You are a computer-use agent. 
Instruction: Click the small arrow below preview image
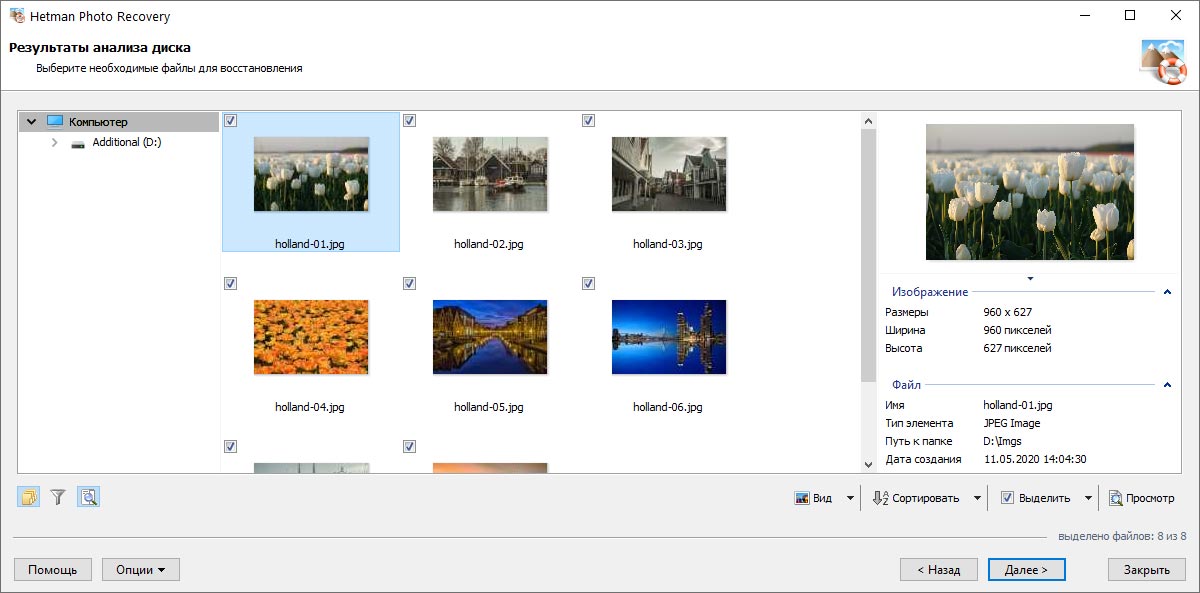point(1030,279)
